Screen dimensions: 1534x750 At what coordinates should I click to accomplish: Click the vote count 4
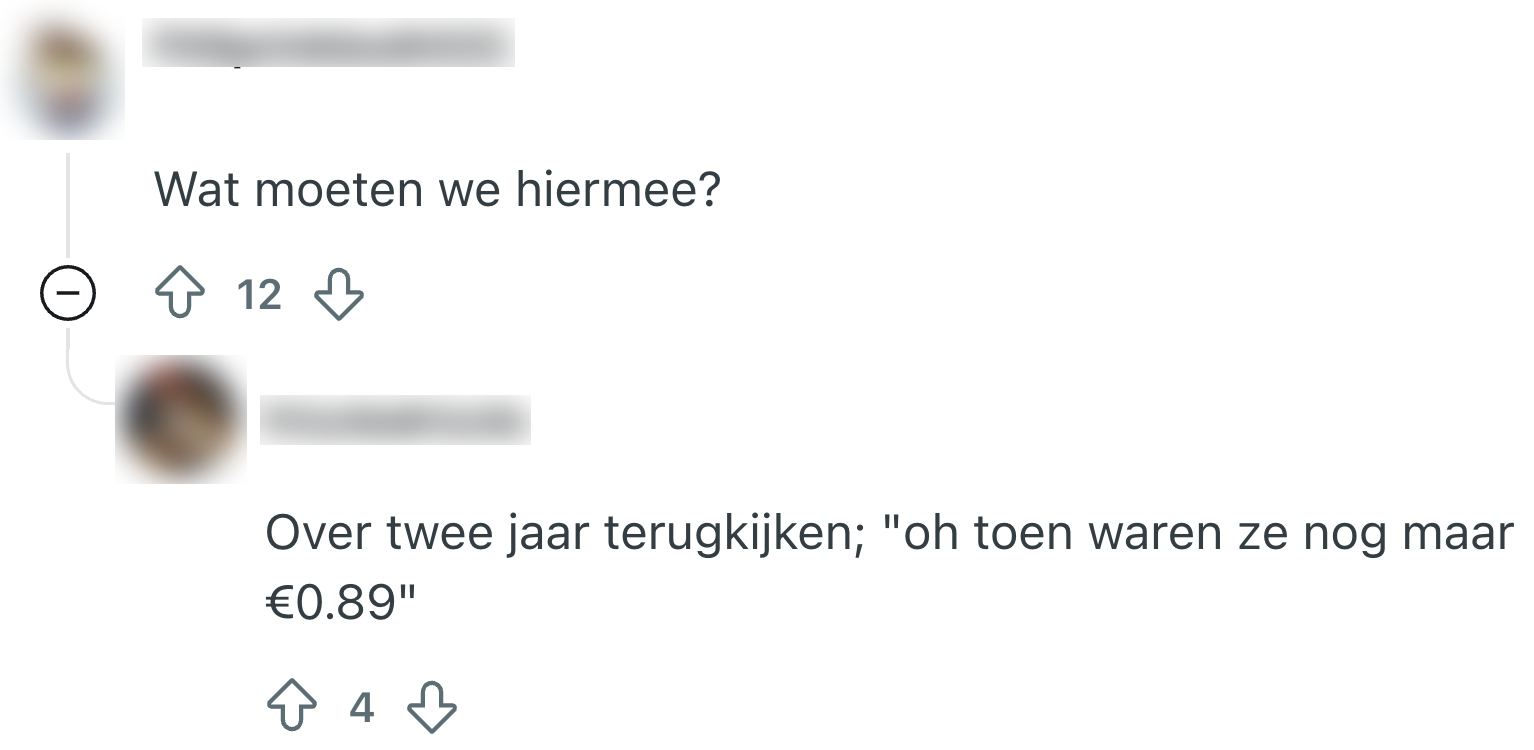[x=362, y=708]
